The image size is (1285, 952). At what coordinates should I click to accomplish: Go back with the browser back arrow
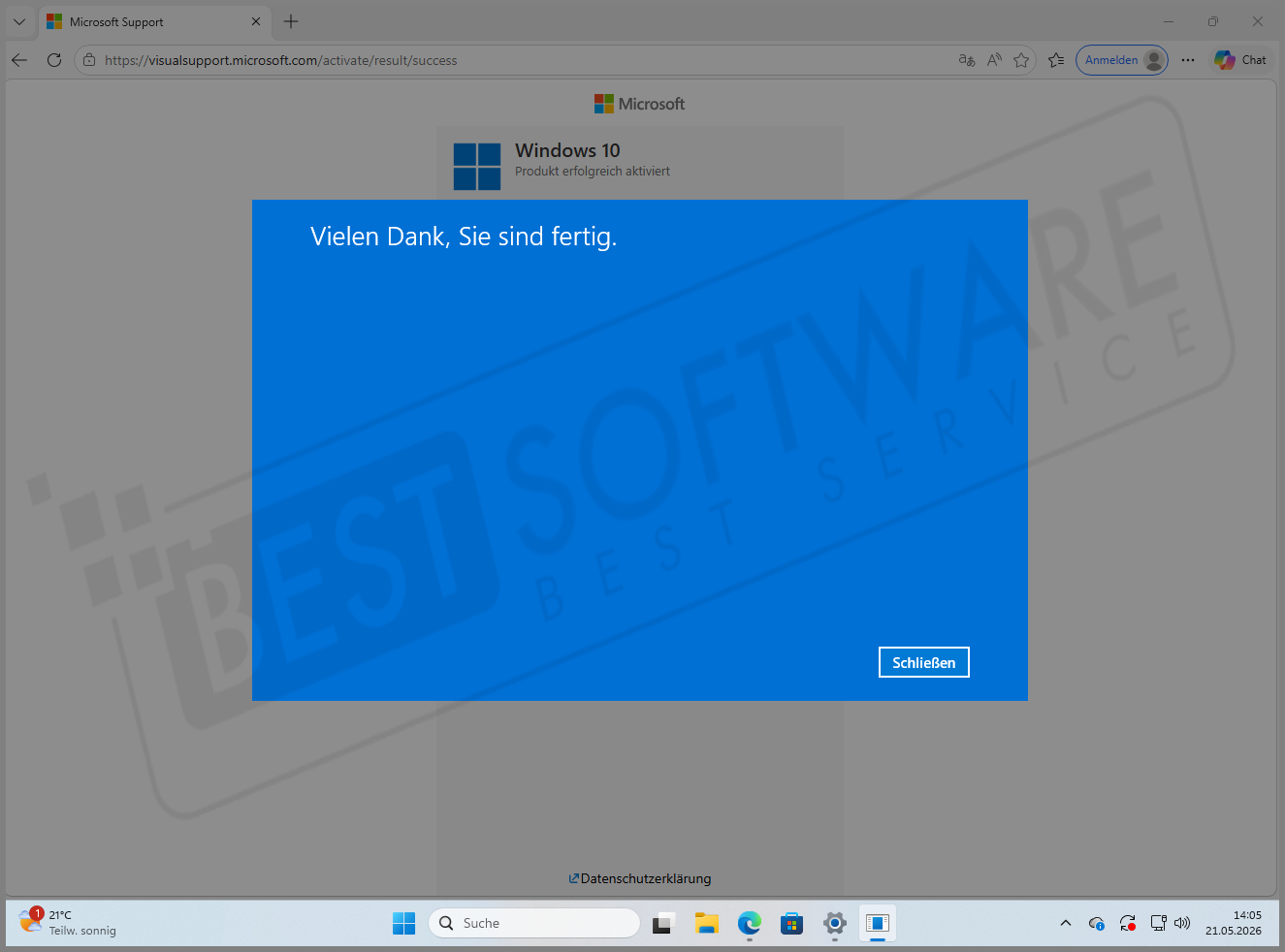(x=19, y=60)
